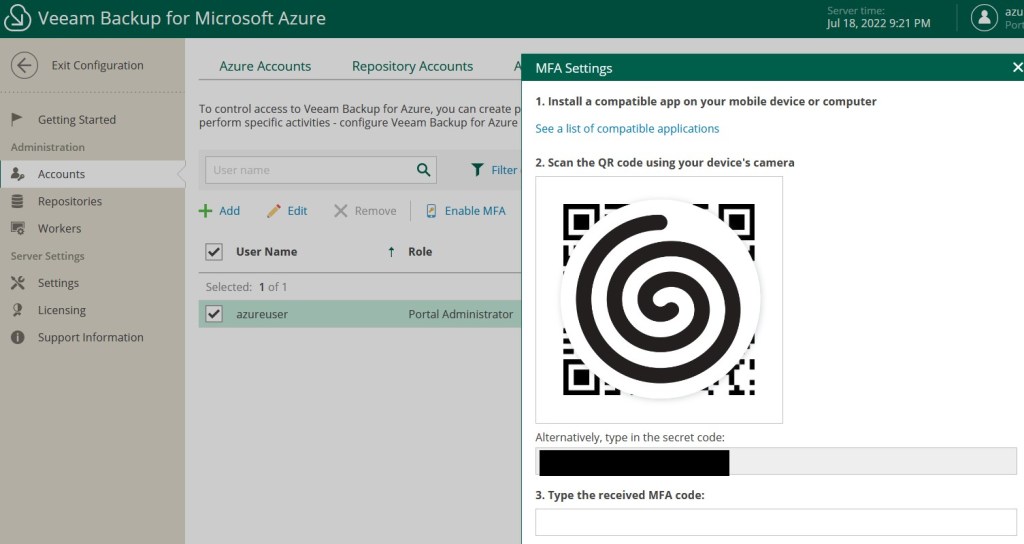Click the Filter funnel icon
Viewport: 1024px width, 544px height.
pos(478,170)
